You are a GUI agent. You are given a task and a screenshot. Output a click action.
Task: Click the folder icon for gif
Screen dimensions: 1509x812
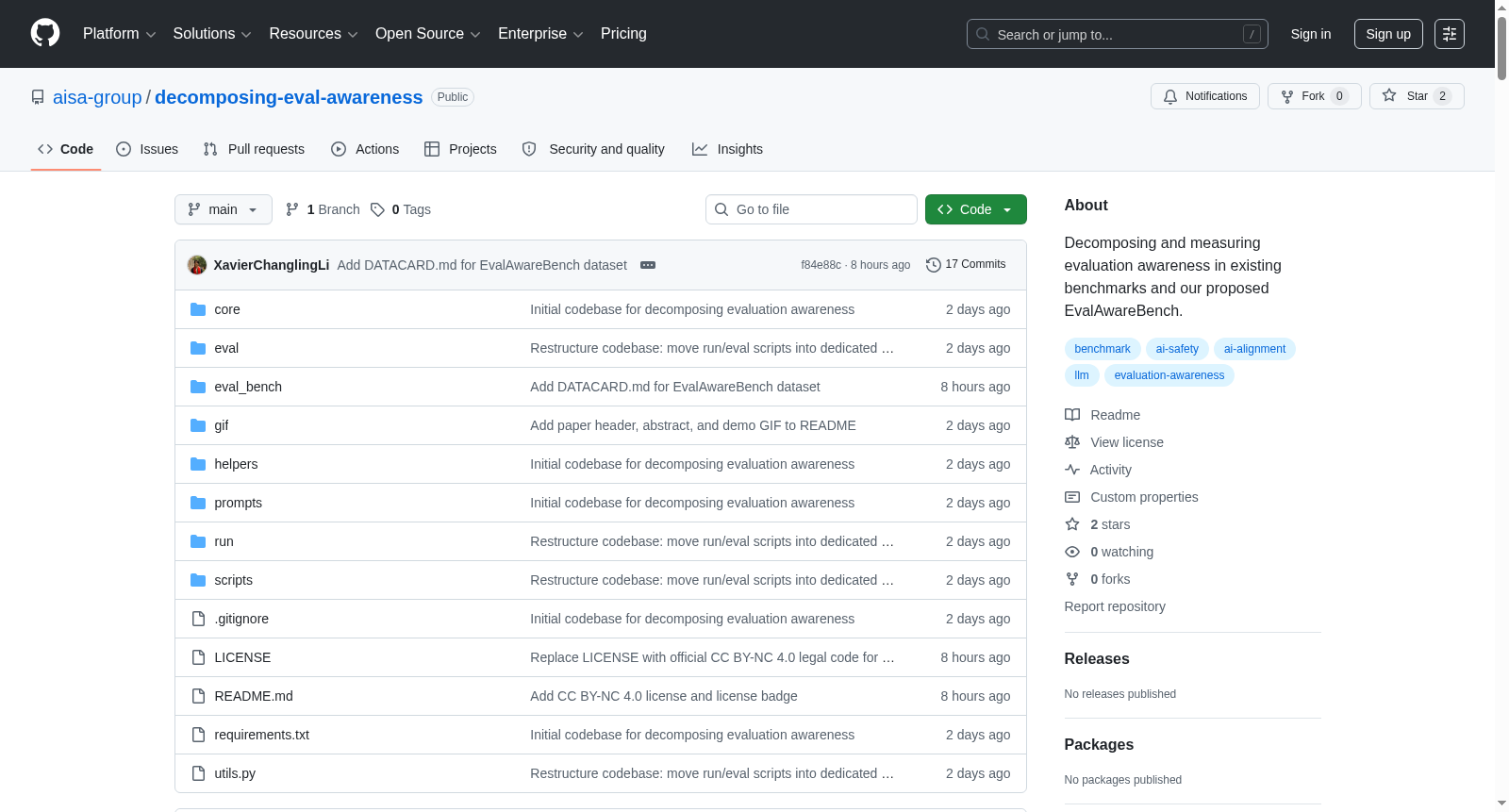[x=198, y=425]
